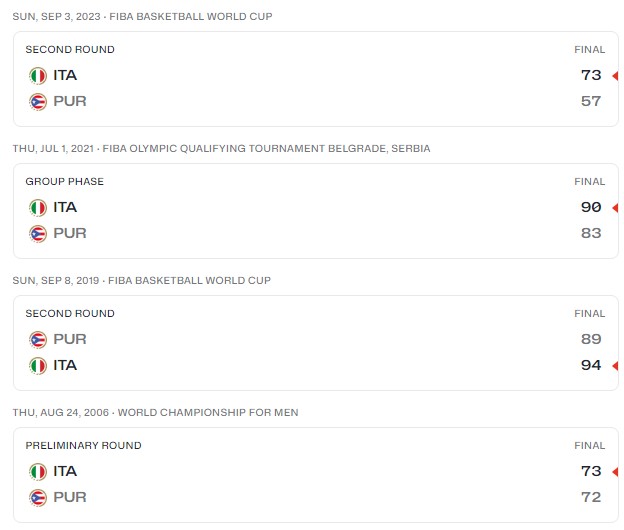Click the Sep 3, 2023 World Cup heading
This screenshot has width=624, height=530.
click(142, 17)
